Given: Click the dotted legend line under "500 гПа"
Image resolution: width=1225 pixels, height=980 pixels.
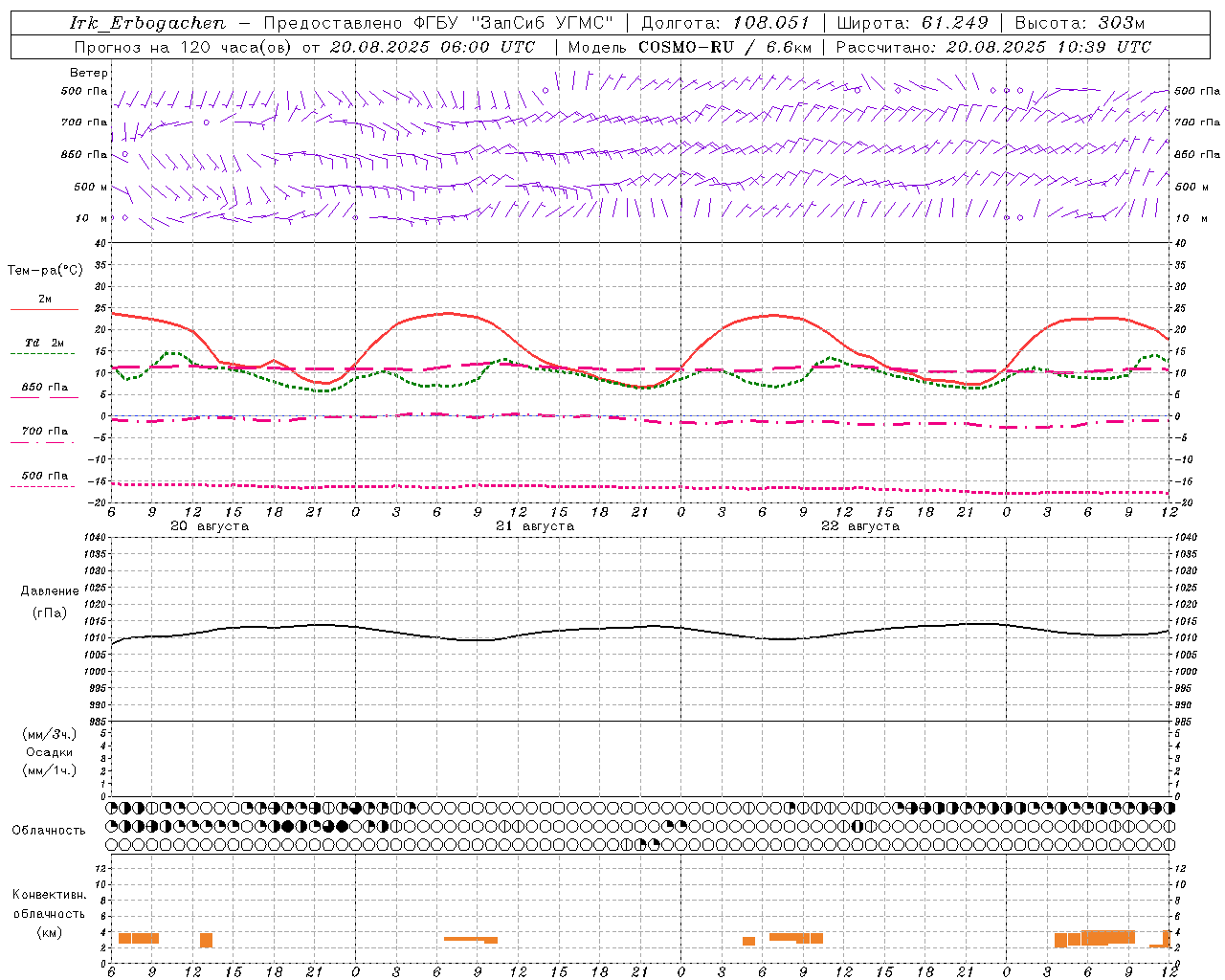Looking at the screenshot, I should pos(43,486).
